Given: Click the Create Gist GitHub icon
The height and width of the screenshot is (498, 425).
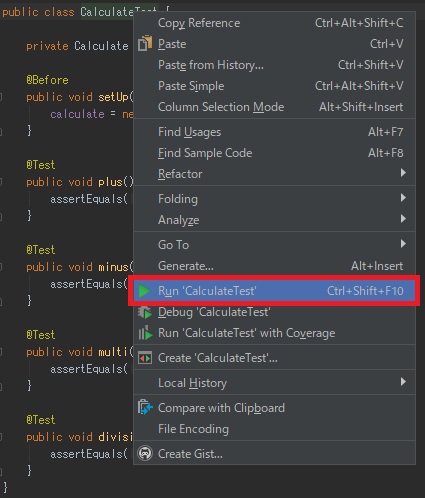Looking at the screenshot, I should pyautogui.click(x=145, y=454).
